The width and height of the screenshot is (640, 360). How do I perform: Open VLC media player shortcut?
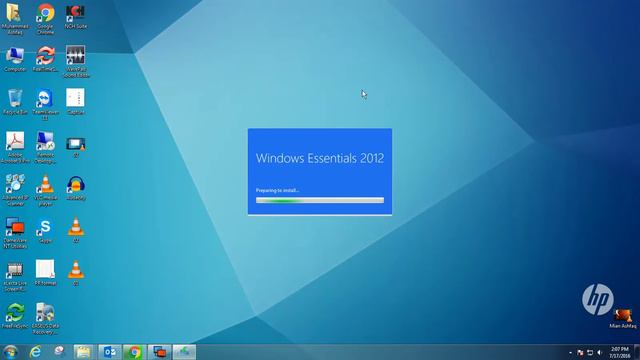pyautogui.click(x=45, y=190)
